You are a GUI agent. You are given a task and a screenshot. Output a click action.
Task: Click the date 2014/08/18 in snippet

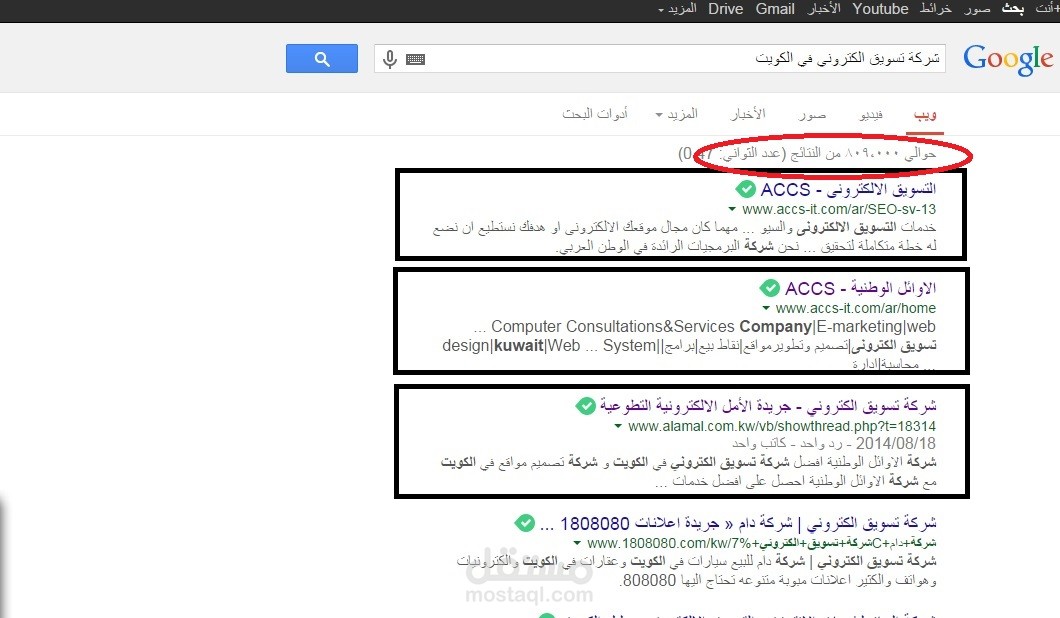[x=896, y=444]
